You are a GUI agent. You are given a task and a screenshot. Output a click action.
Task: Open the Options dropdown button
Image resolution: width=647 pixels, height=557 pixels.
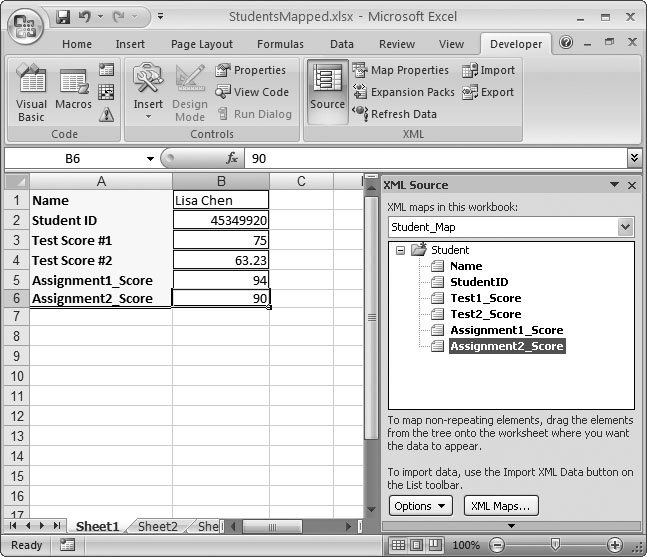[420, 506]
